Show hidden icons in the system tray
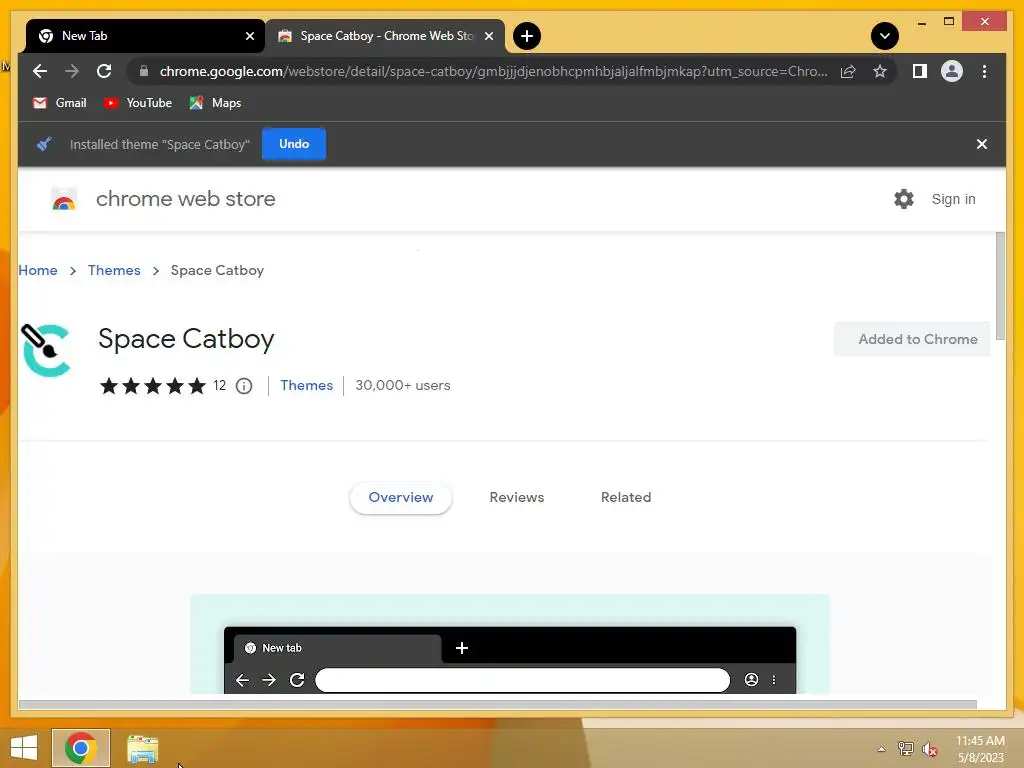Screen dimensions: 1024x768 pyautogui.click(x=882, y=749)
